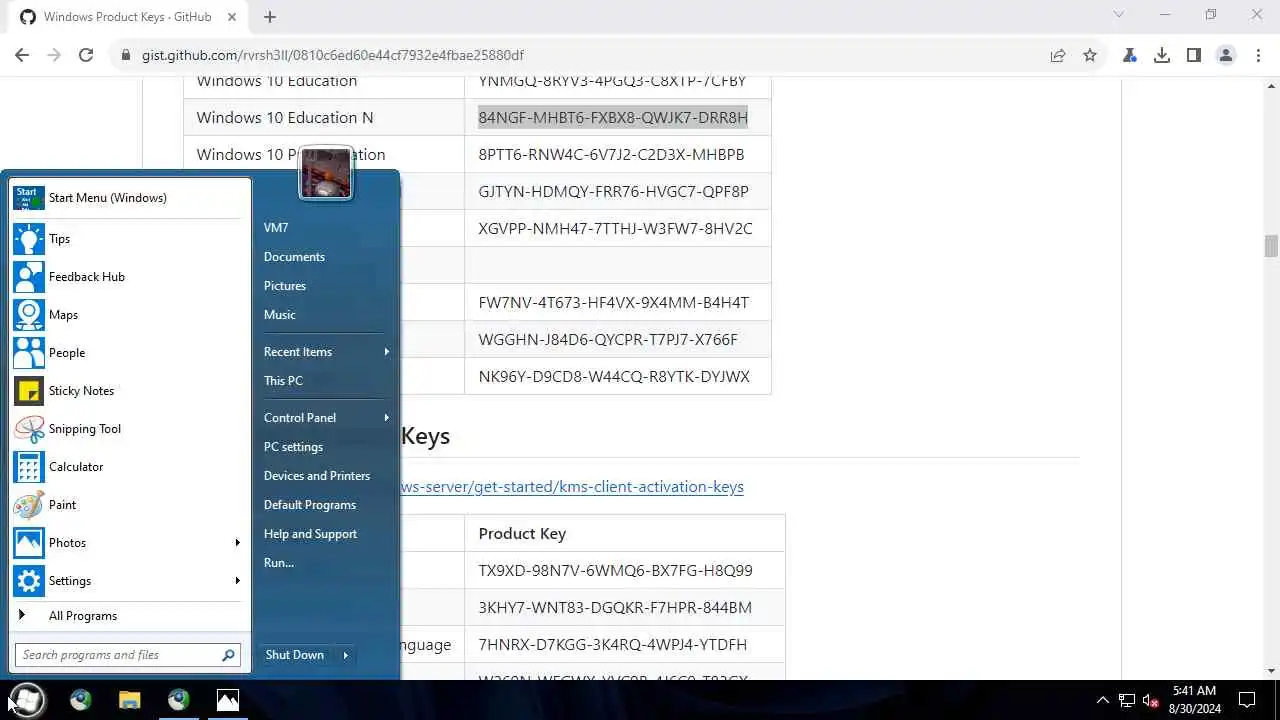Open the Start Menu (Windows) entry icon

(x=29, y=198)
